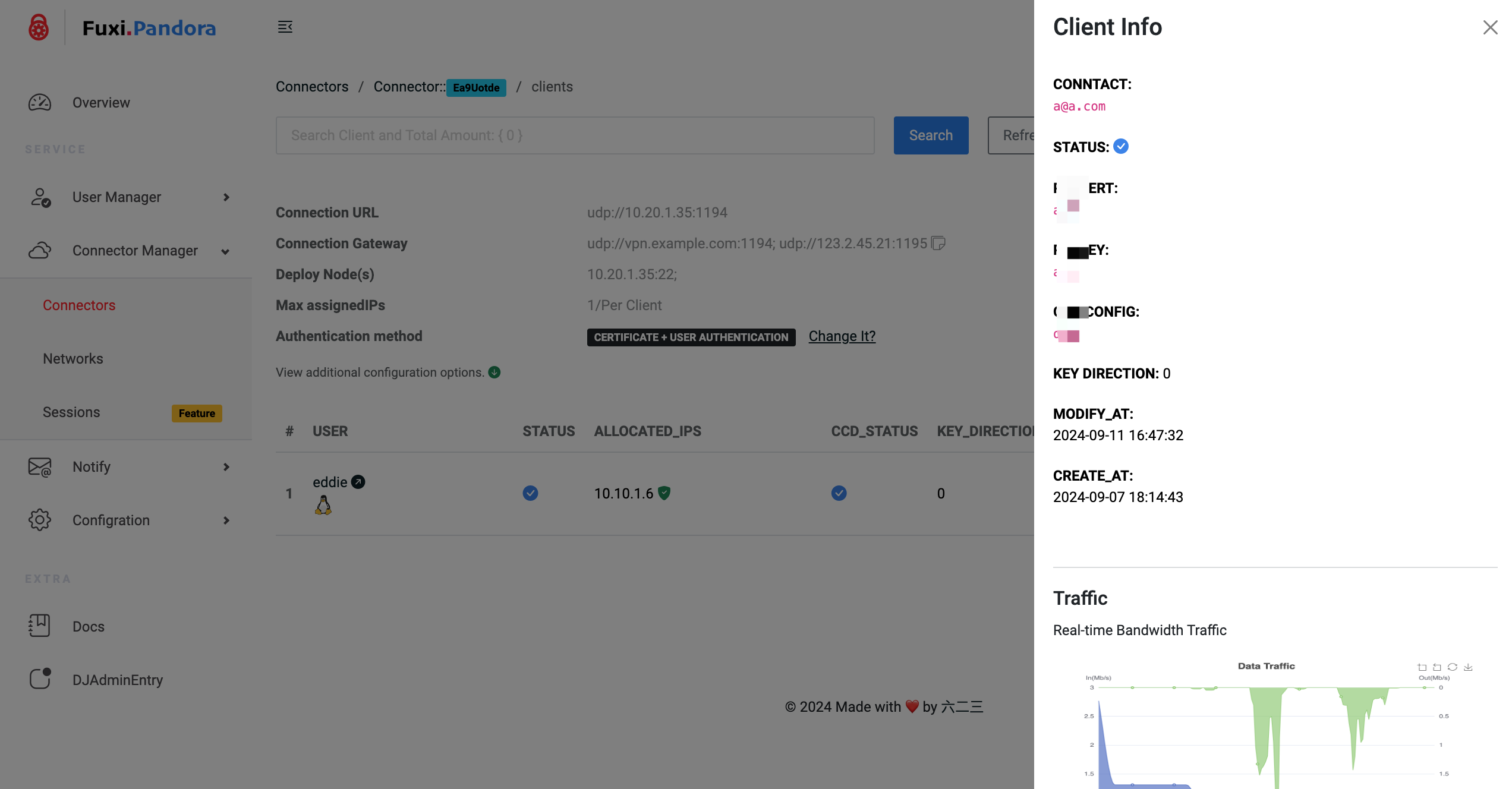Open Networks in the sidebar

73,359
